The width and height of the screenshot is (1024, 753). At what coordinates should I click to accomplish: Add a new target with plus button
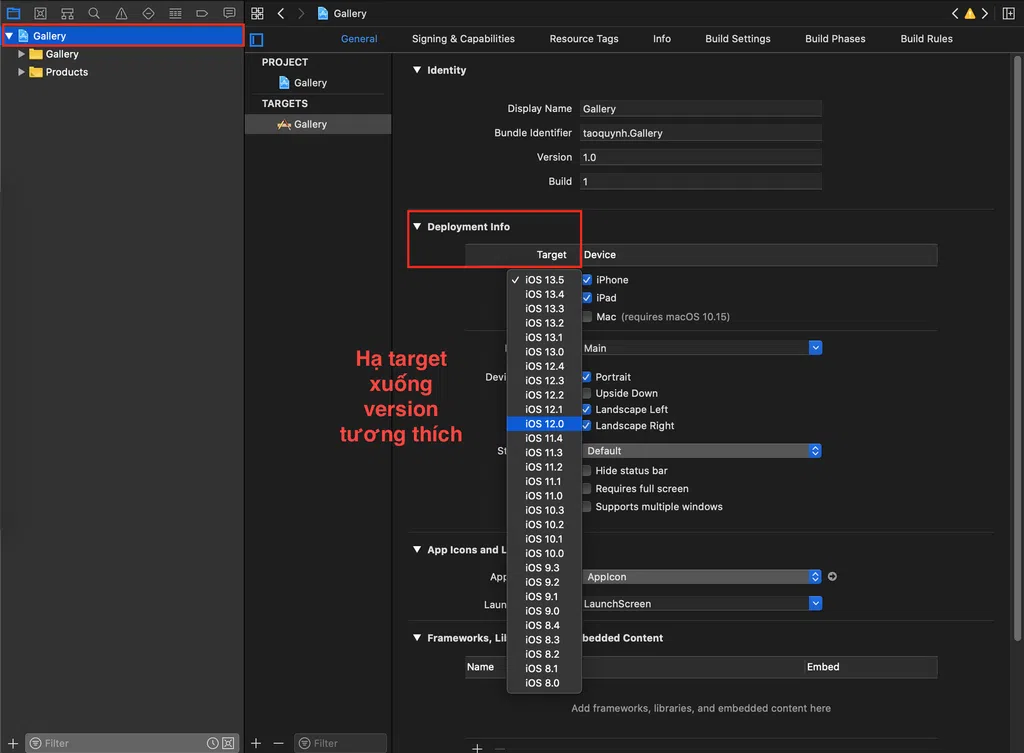[x=256, y=743]
